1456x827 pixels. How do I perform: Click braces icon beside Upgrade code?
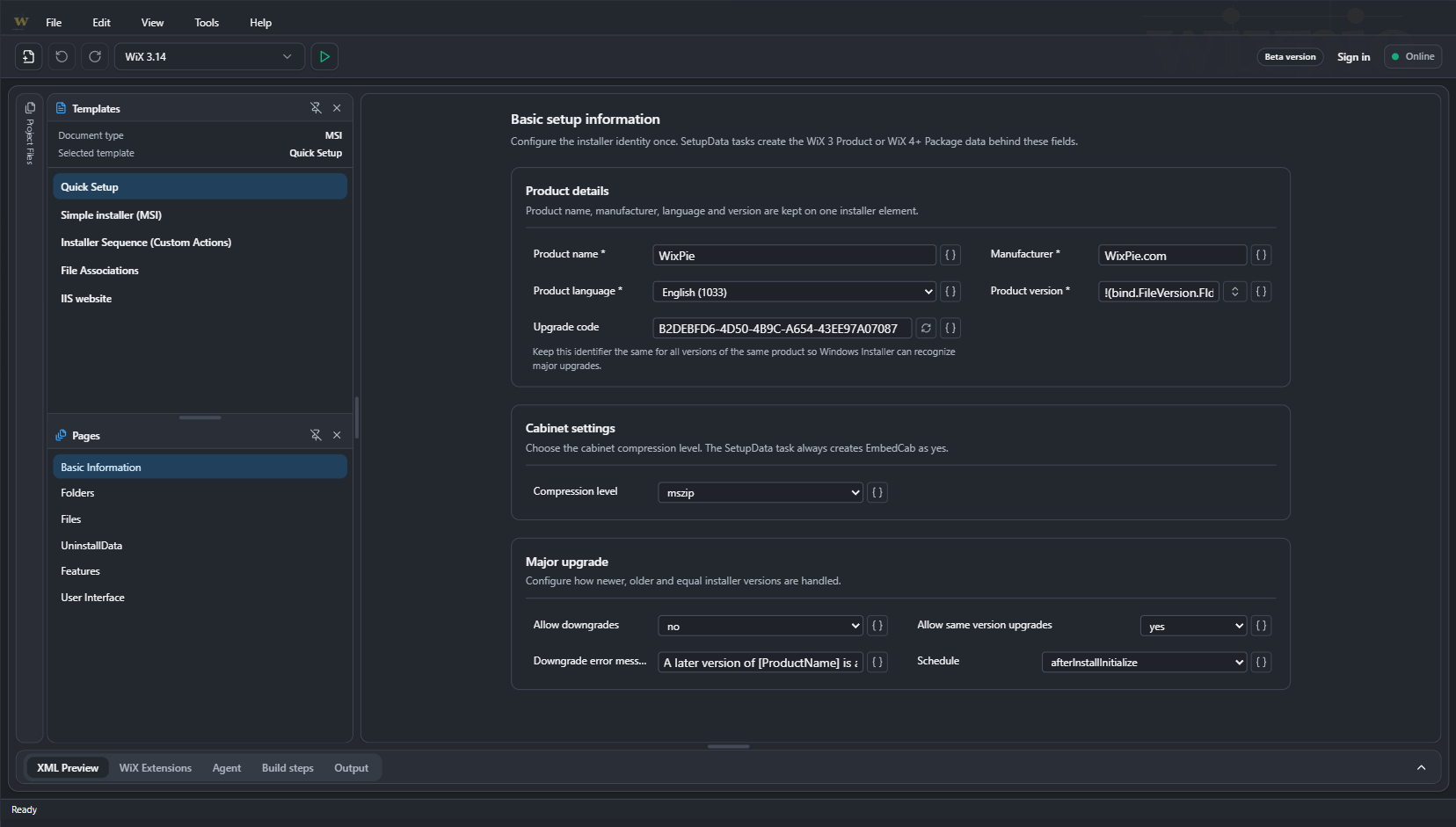click(x=950, y=328)
